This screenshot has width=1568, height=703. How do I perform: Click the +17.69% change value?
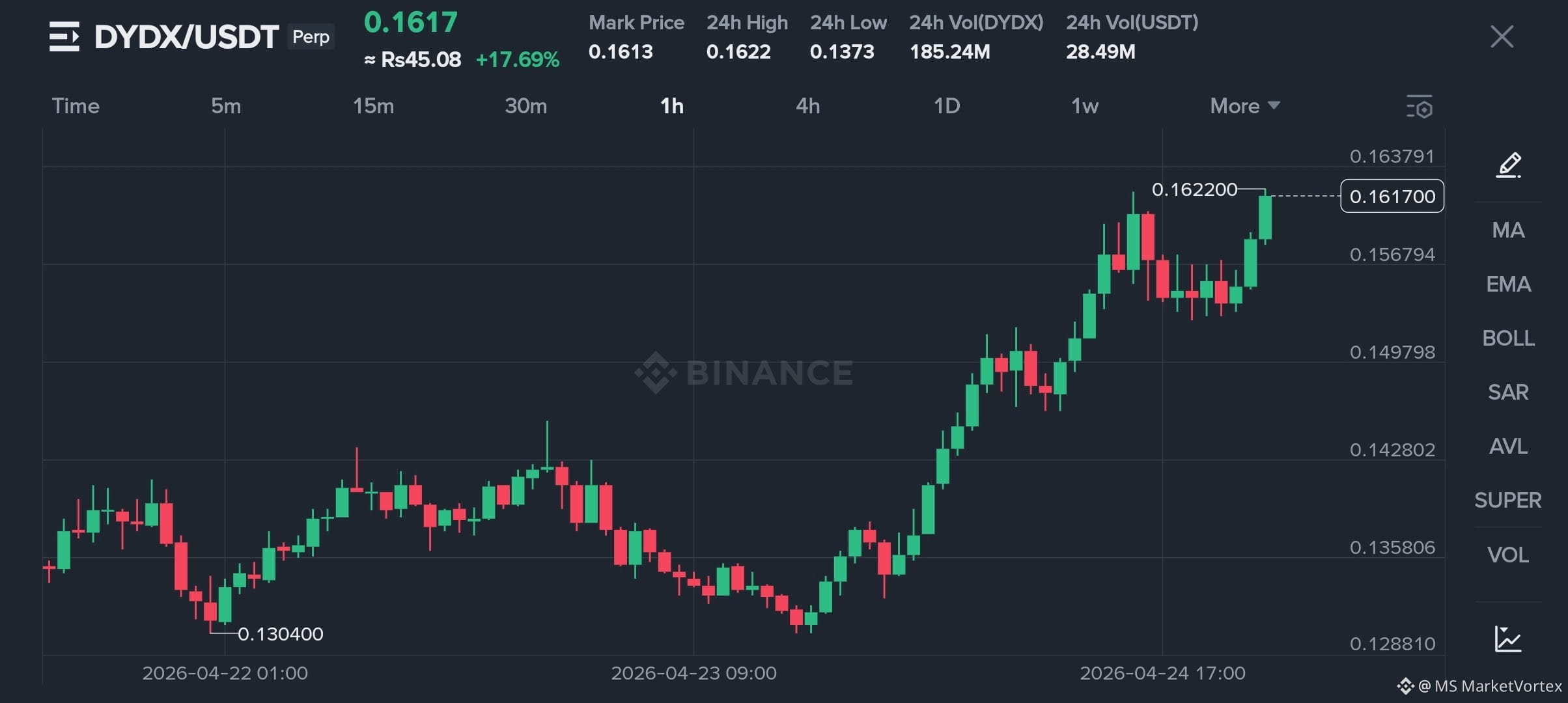point(518,60)
